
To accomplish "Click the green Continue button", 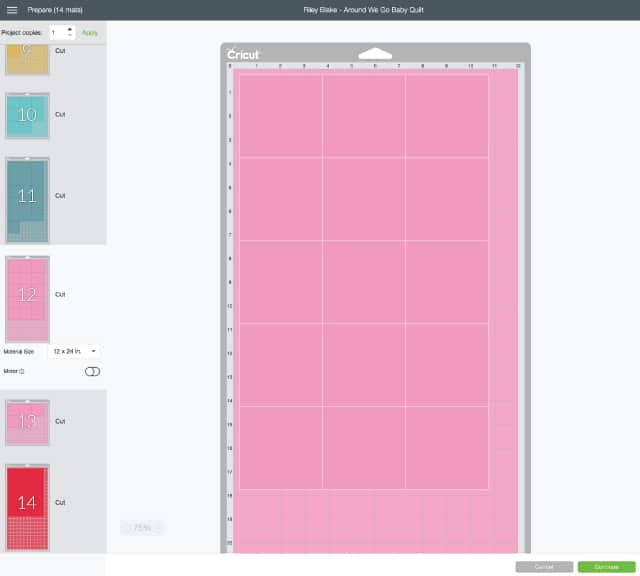I will [x=607, y=567].
